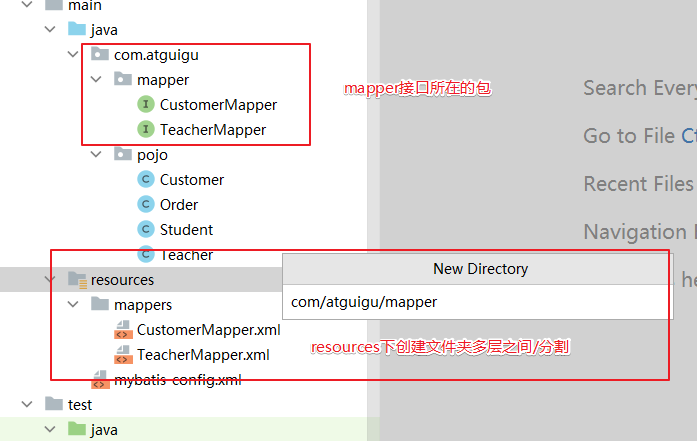Click the Recent Files hint text
Image resolution: width=697 pixels, height=441 pixels.
(638, 184)
